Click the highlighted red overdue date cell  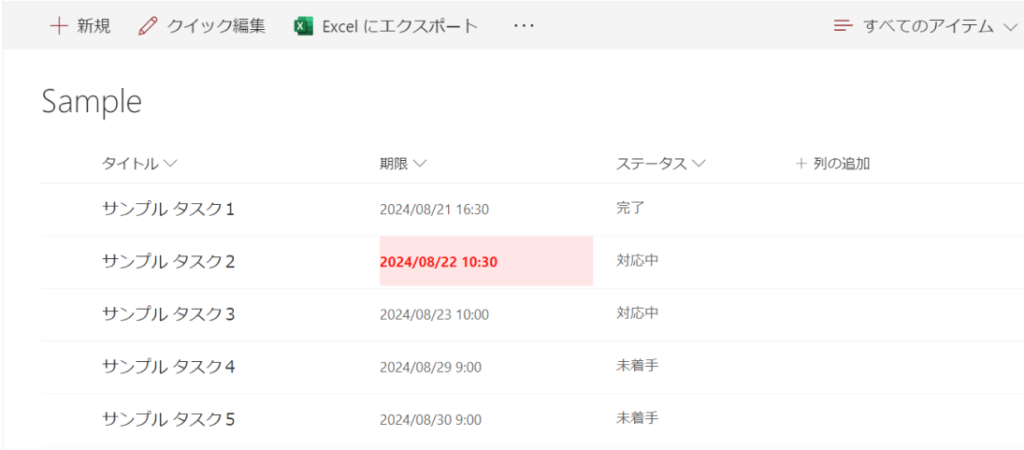tap(486, 262)
